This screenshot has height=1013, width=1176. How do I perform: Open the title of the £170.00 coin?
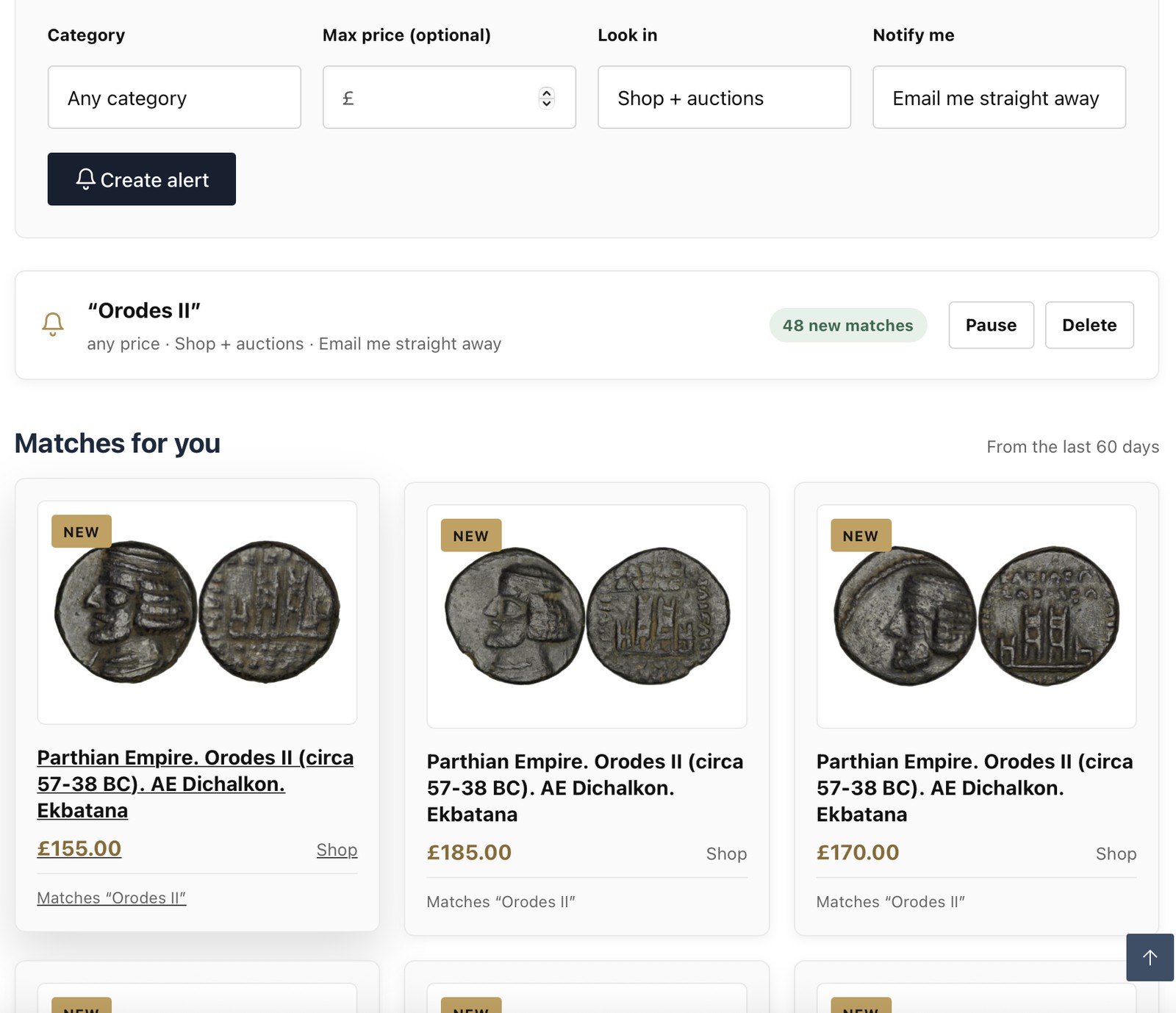tap(975, 787)
